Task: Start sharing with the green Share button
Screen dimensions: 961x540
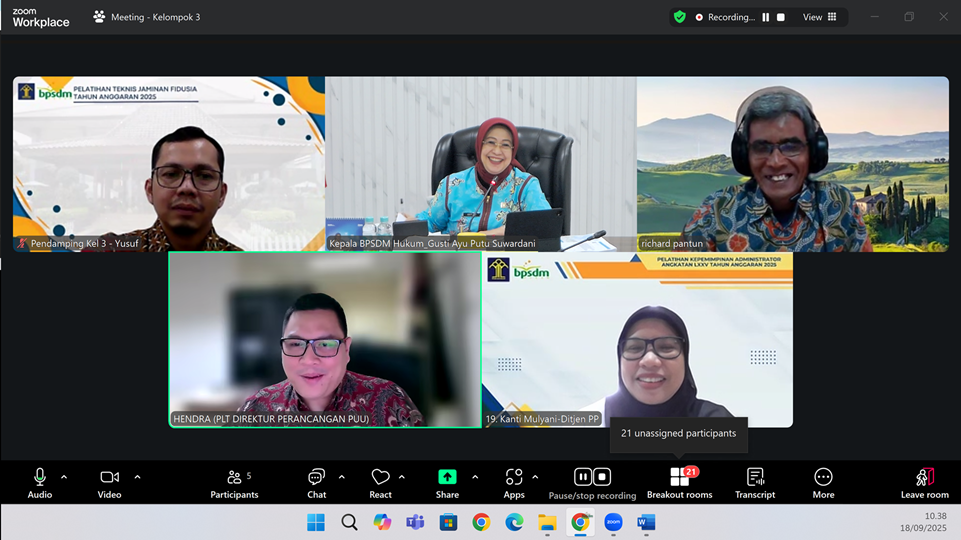Action: (447, 484)
